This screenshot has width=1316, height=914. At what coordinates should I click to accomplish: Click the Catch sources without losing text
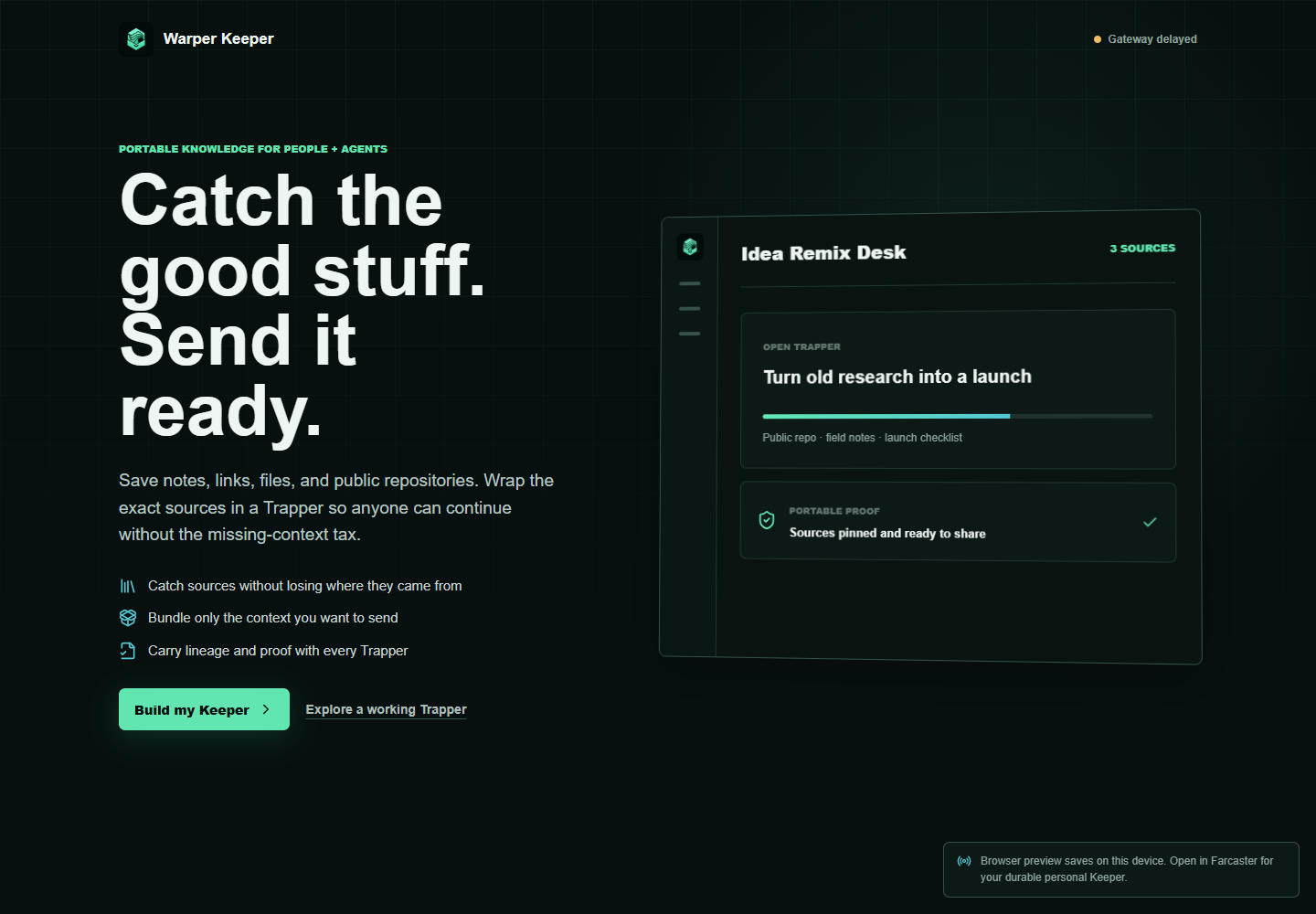(305, 586)
